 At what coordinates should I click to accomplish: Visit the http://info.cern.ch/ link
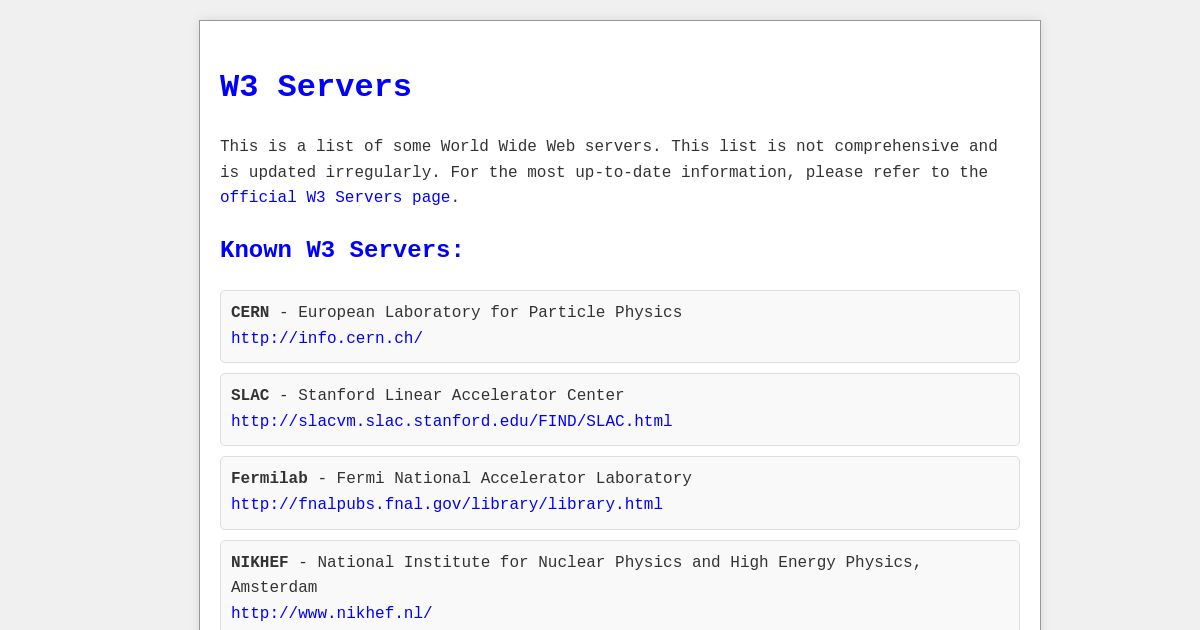click(x=327, y=339)
